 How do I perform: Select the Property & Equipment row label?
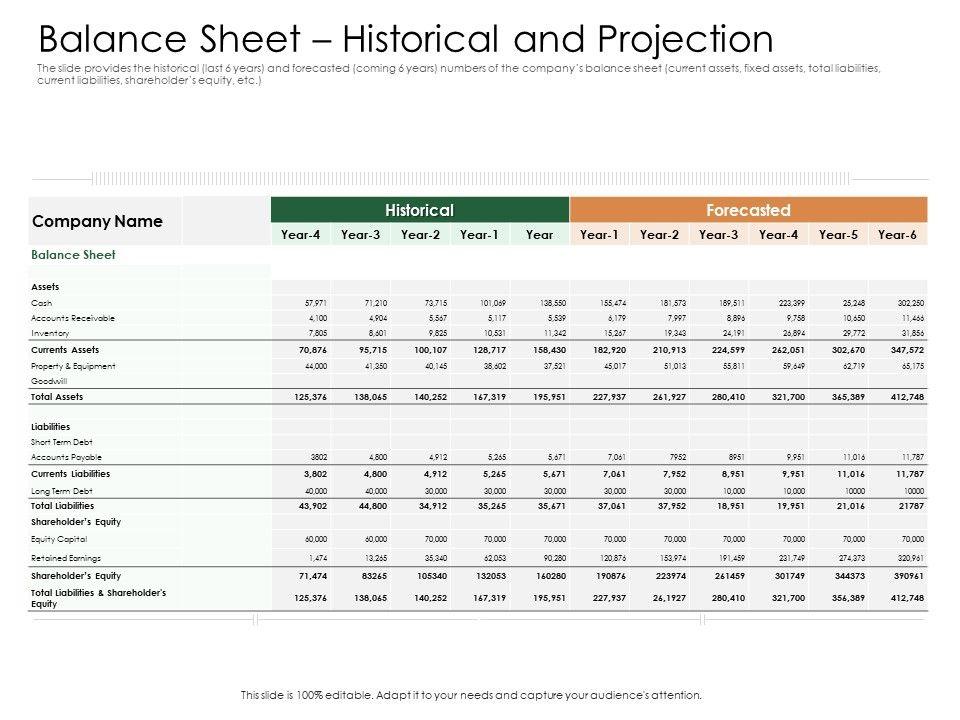click(x=73, y=366)
